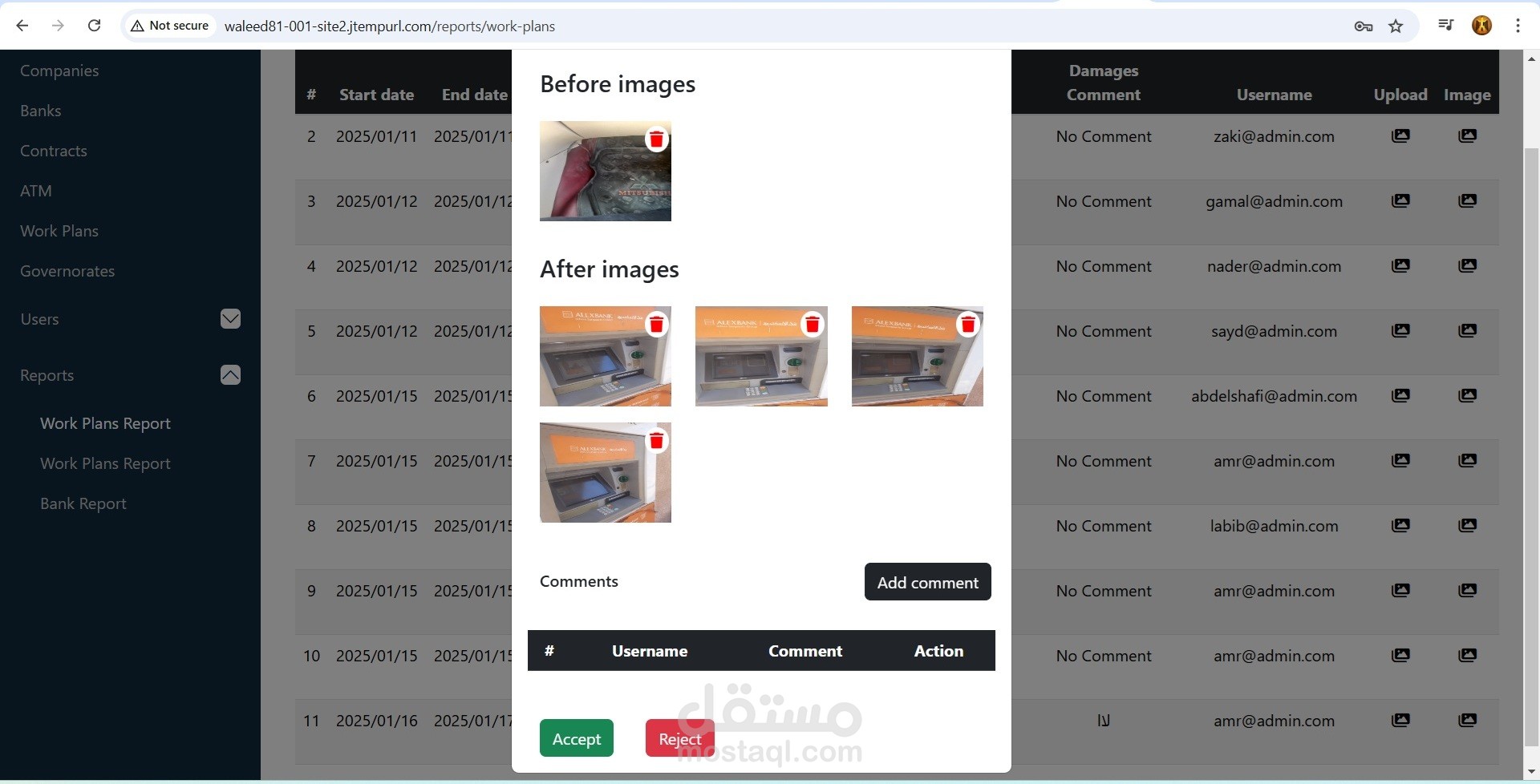Click Upload icon in row 11

click(1400, 721)
